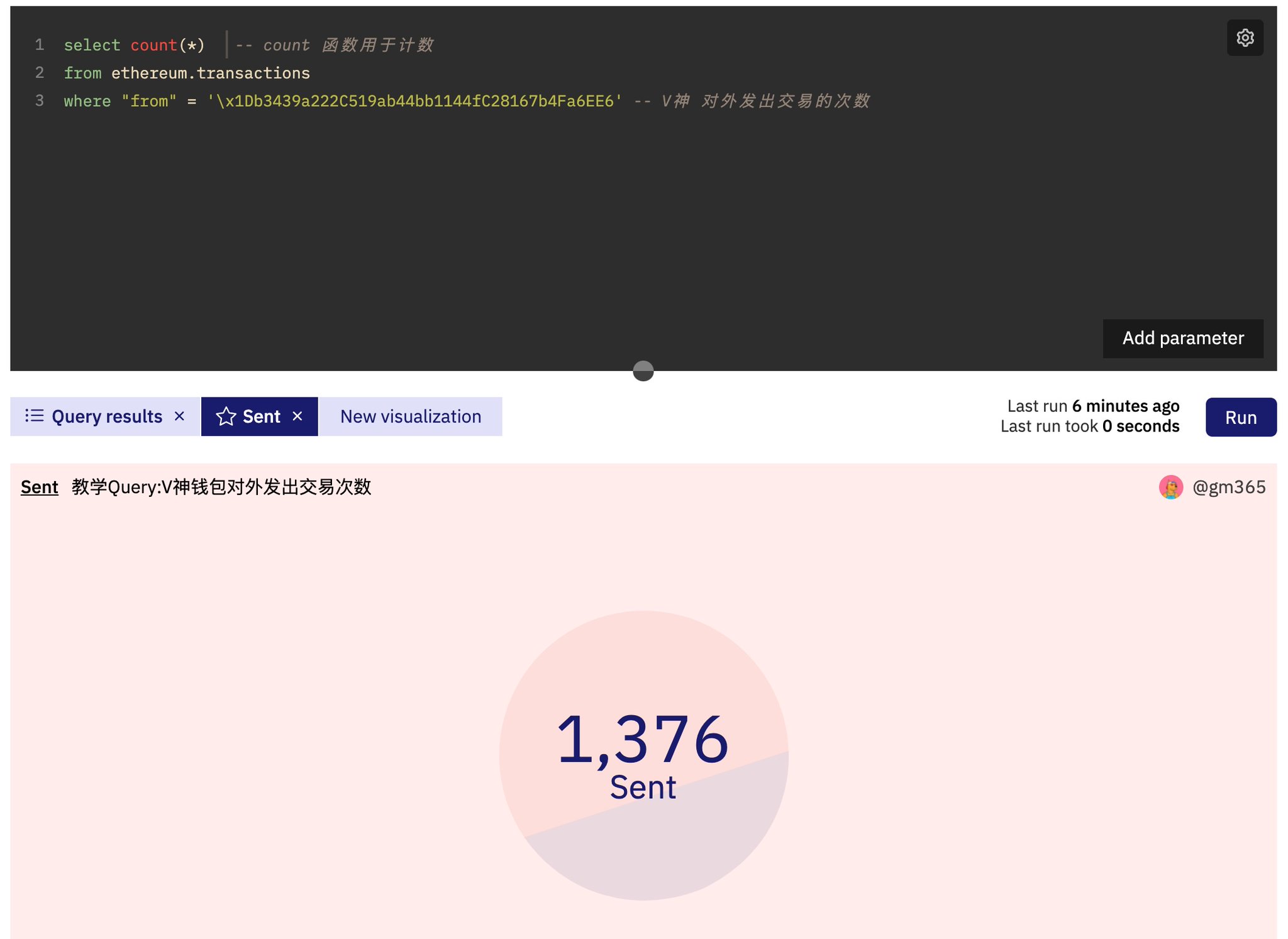Click the list icon on Query results tab

tap(34, 416)
